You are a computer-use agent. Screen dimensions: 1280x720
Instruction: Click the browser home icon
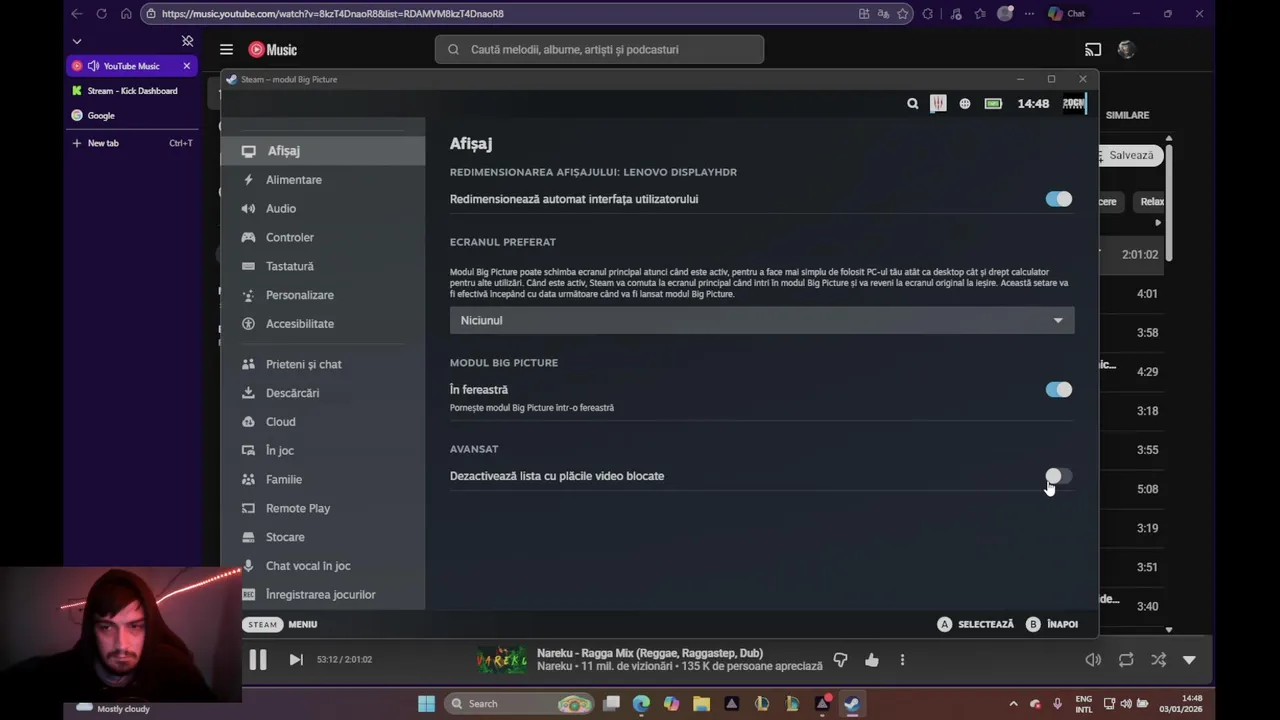point(126,14)
